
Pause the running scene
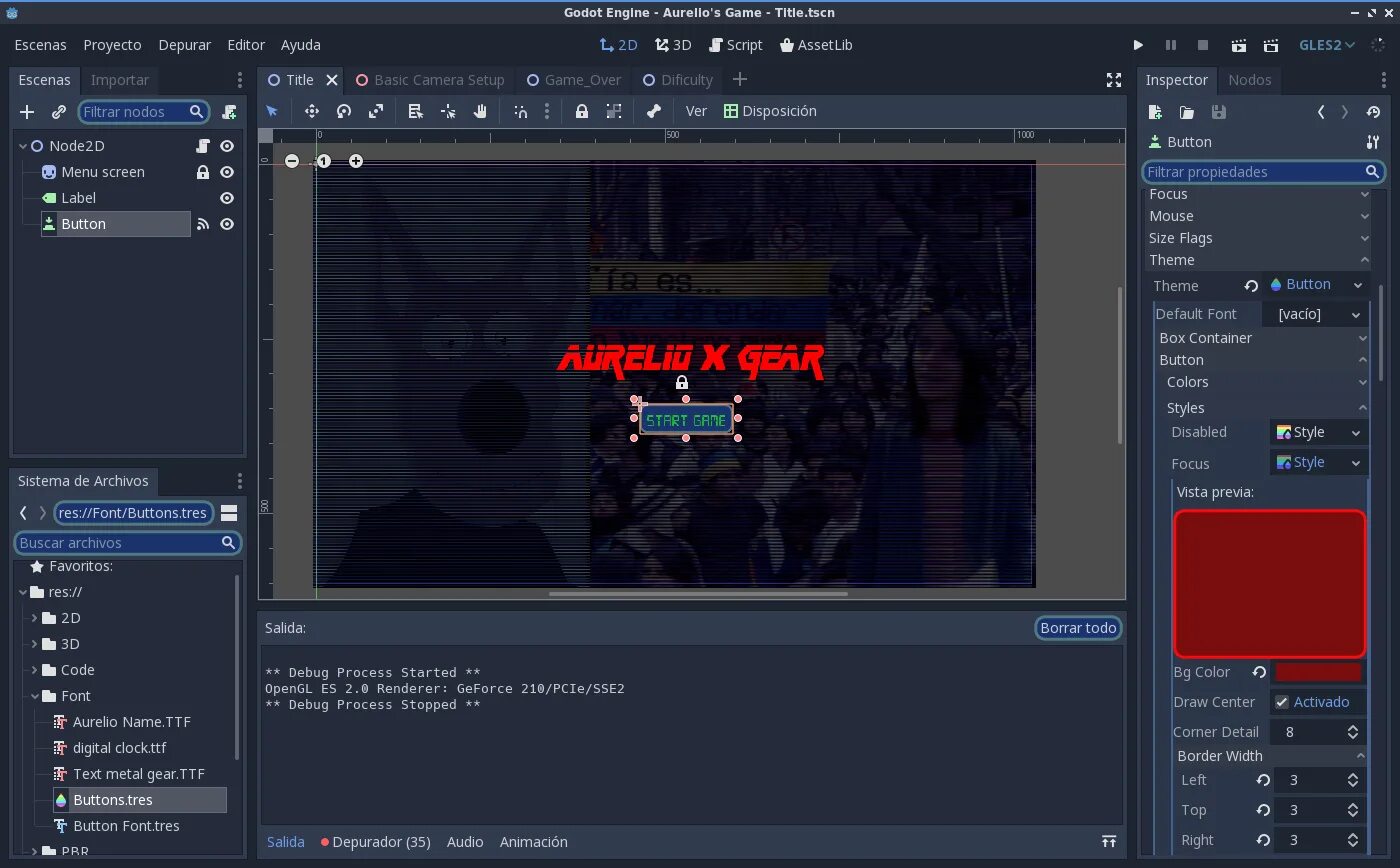1170,45
